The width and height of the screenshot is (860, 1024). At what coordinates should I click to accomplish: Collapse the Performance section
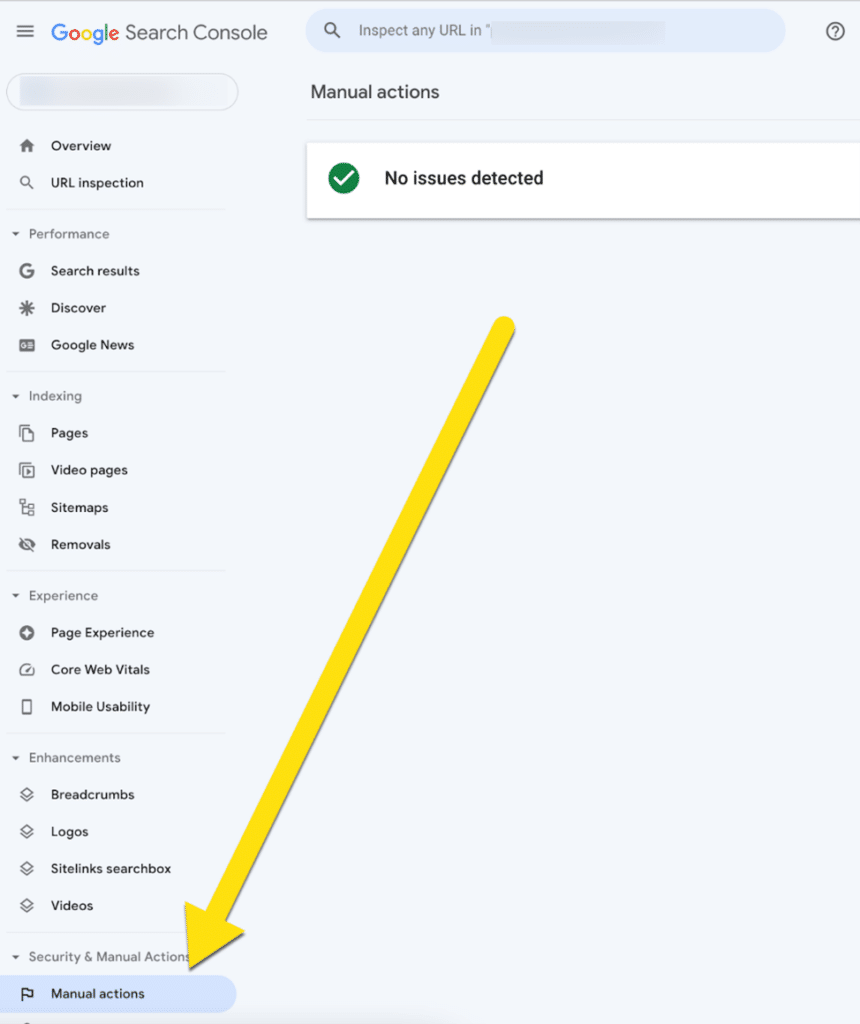[x=14, y=233]
